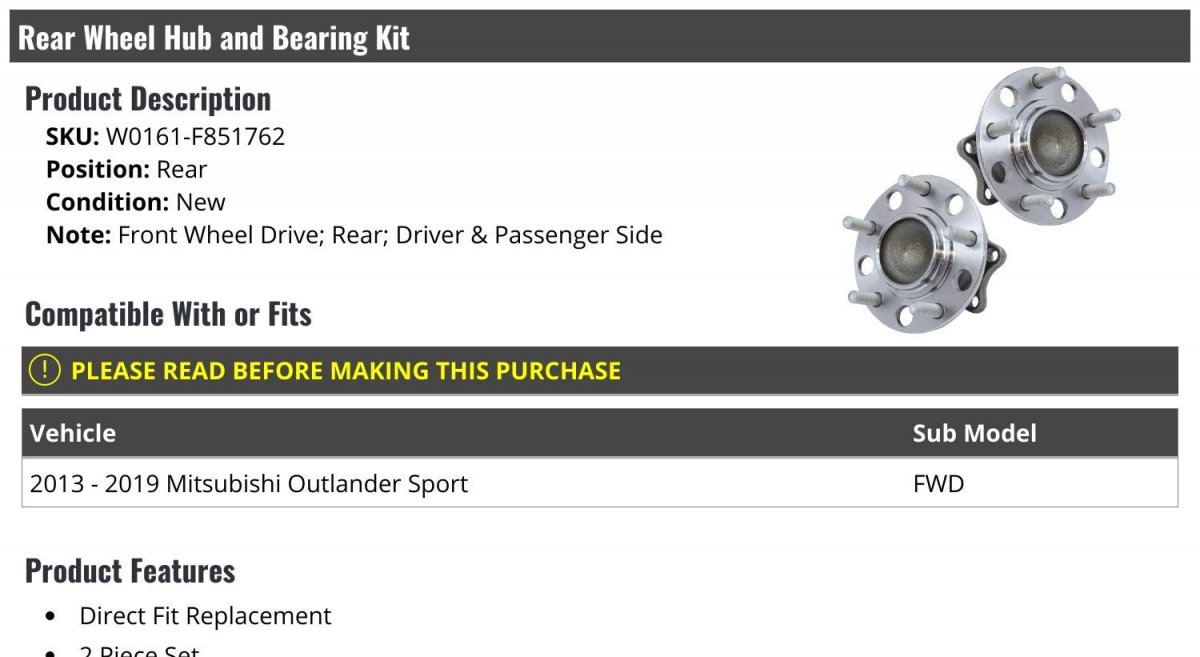Click the 'Direct Fit Replacement' feature item
Screen dimensions: 1200x657
click(x=205, y=616)
